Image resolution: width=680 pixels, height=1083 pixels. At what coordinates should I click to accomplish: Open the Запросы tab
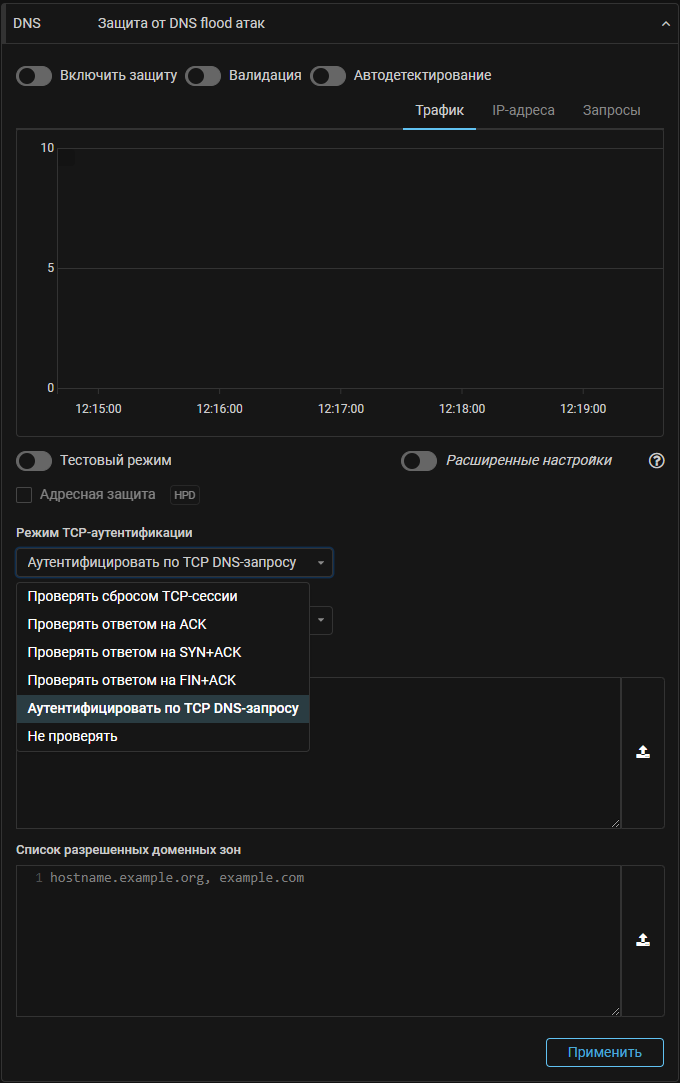[x=611, y=110]
